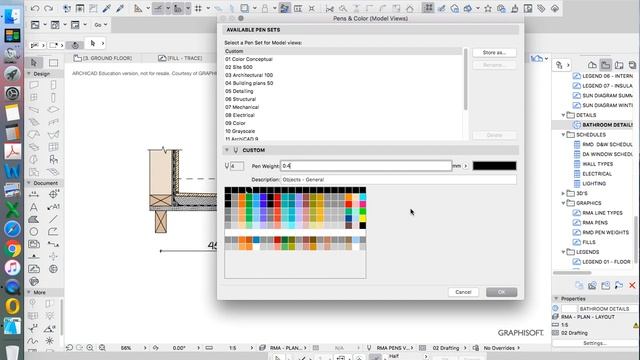
Task: Select the Text tool (letter A)
Action: 34,207
